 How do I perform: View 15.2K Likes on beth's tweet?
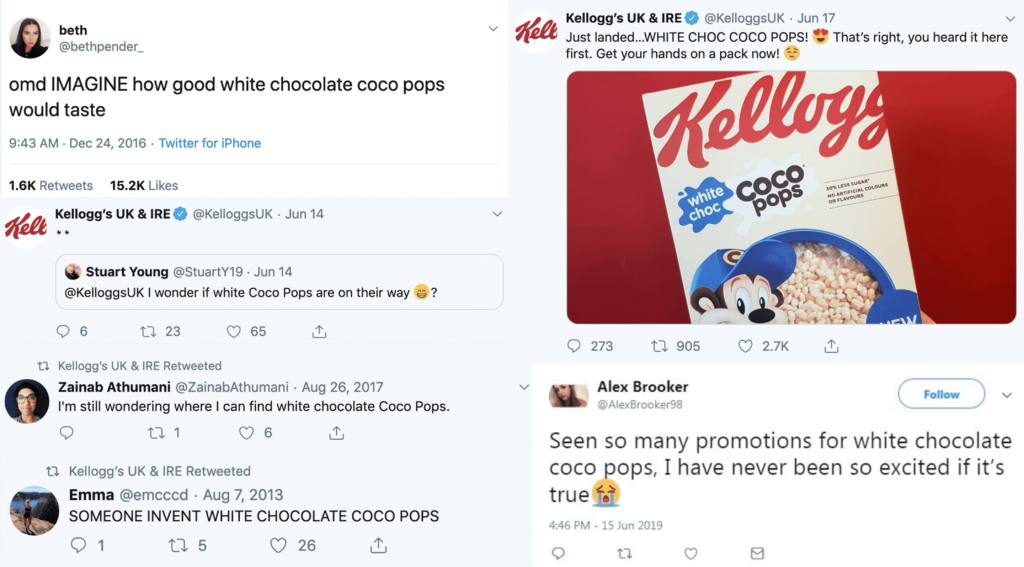(x=144, y=185)
